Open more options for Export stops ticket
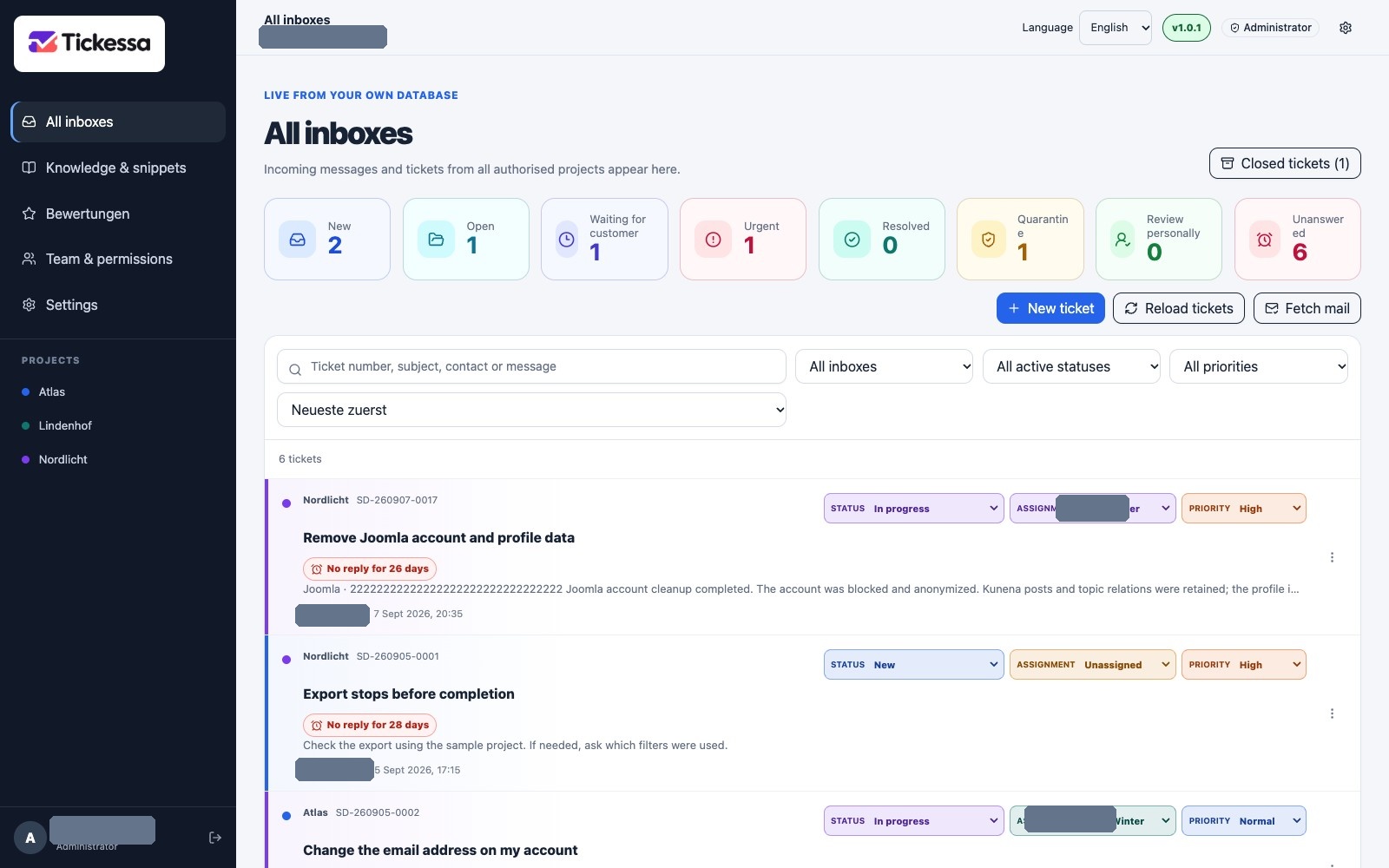Viewport: 1389px width, 868px height. point(1332,713)
